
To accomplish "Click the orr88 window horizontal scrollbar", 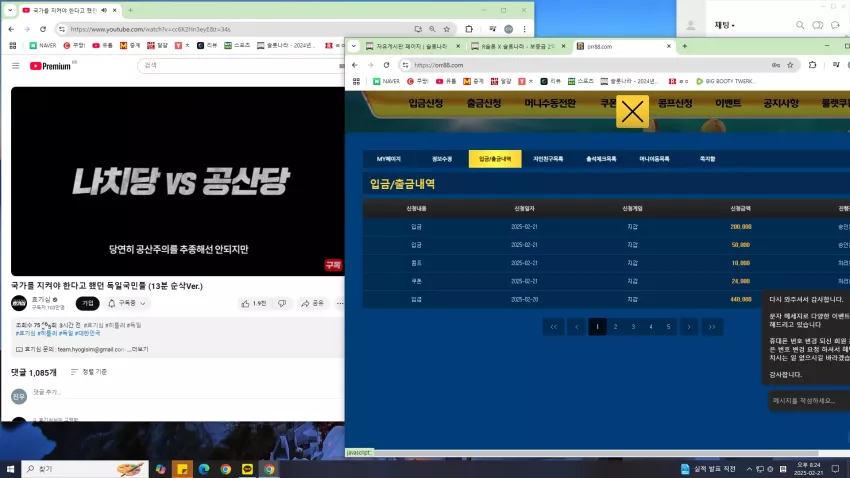I will [596, 453].
